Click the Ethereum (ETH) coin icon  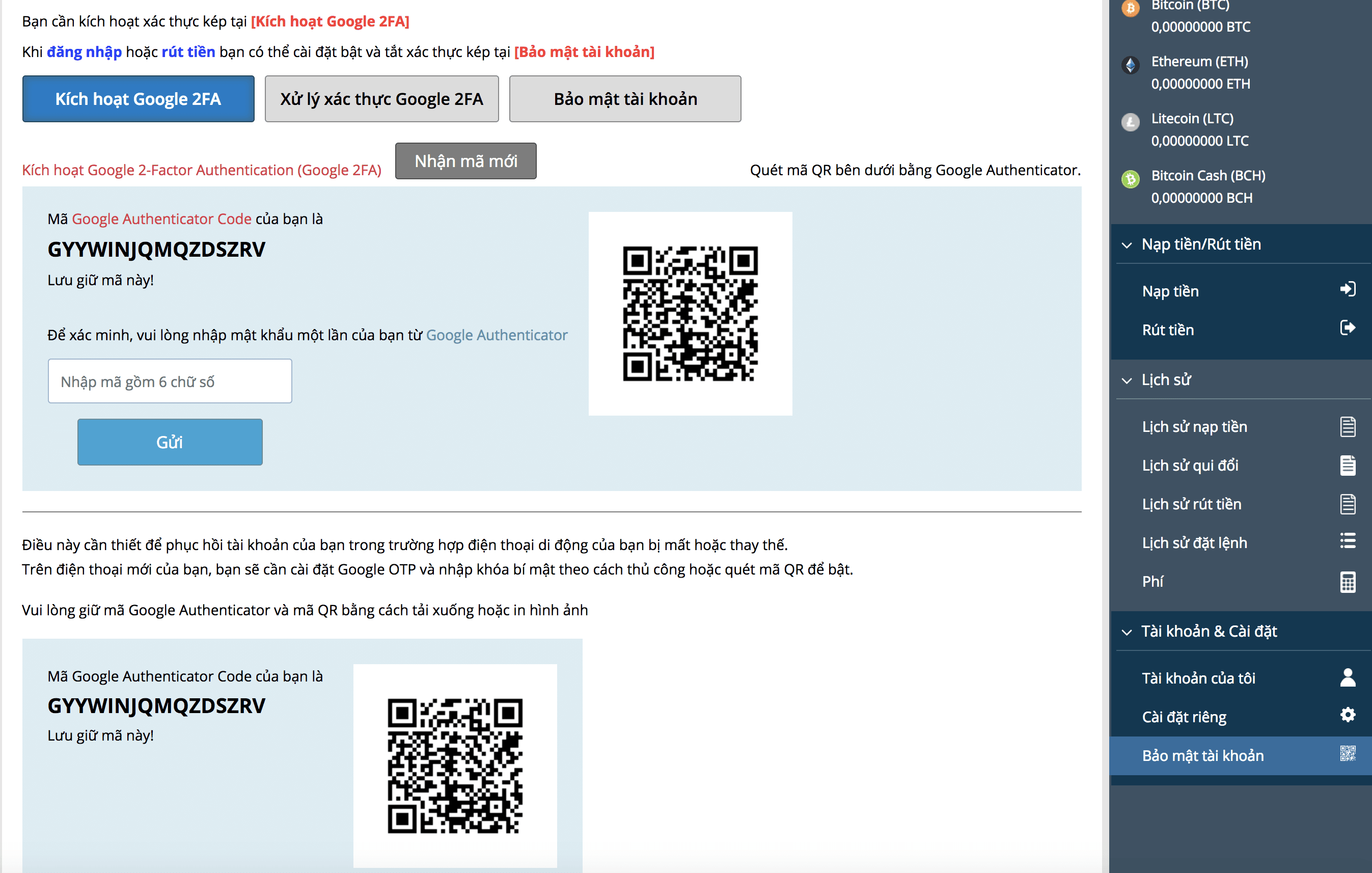pyautogui.click(x=1131, y=65)
